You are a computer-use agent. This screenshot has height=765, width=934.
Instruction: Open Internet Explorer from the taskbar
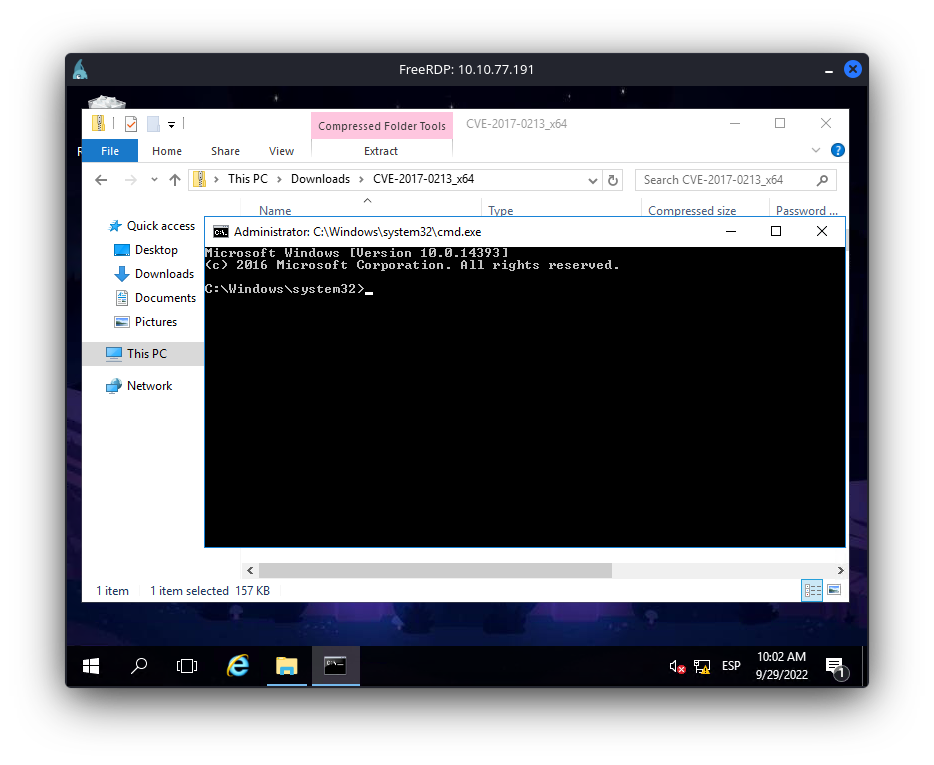(238, 666)
